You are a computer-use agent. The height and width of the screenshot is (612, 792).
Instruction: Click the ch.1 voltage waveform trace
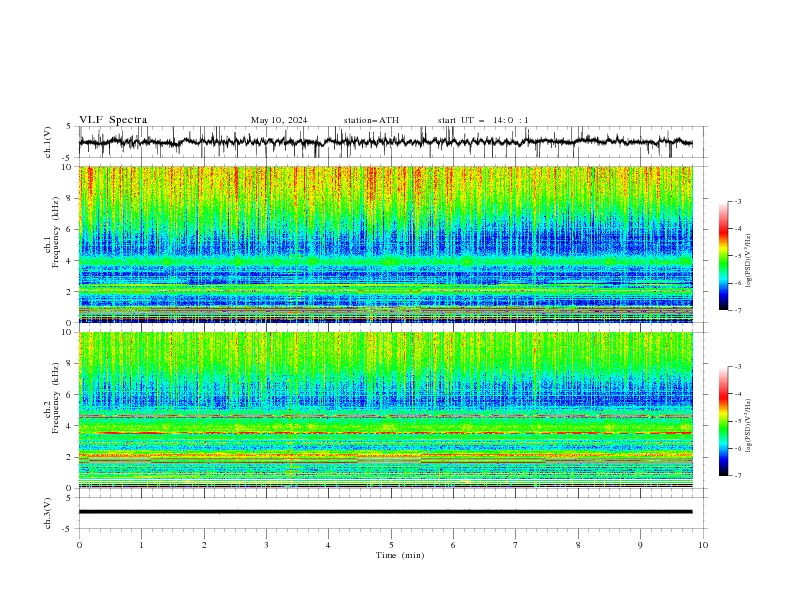click(x=385, y=142)
